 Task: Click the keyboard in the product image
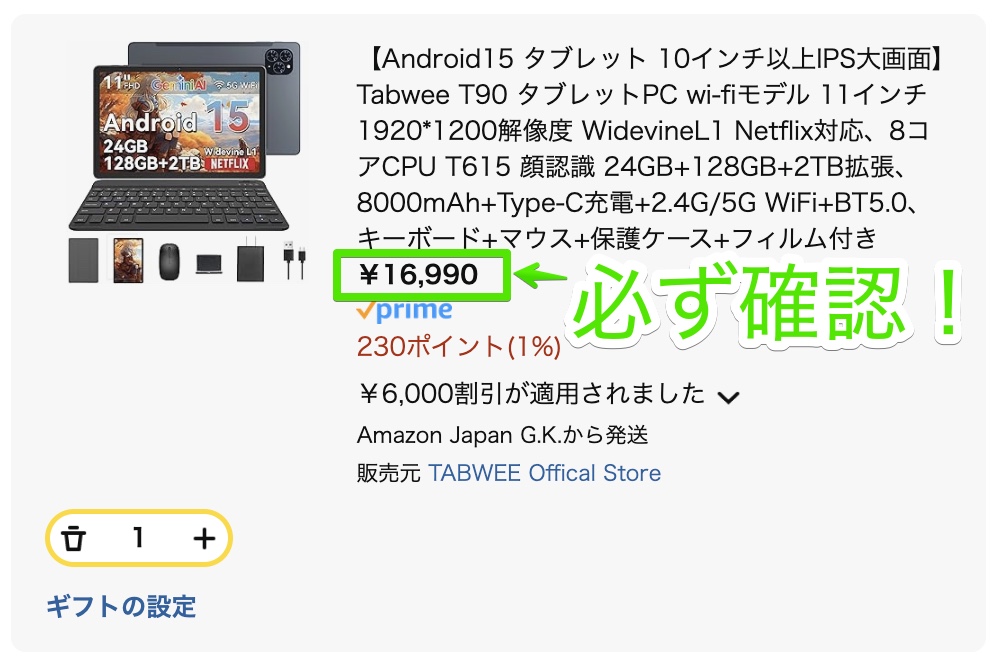click(179, 204)
